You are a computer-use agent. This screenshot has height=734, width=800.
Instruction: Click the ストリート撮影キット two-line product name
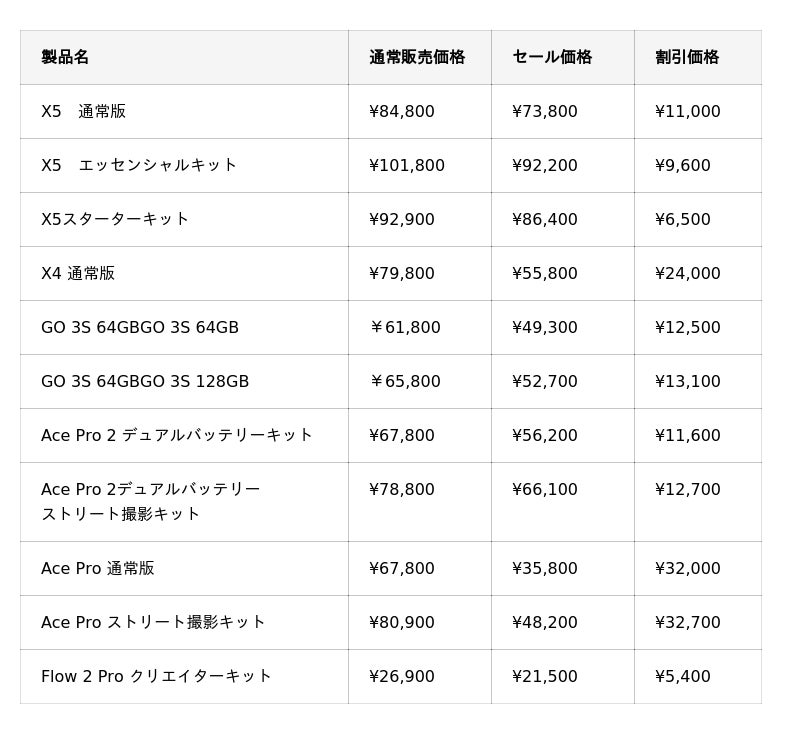(151, 501)
